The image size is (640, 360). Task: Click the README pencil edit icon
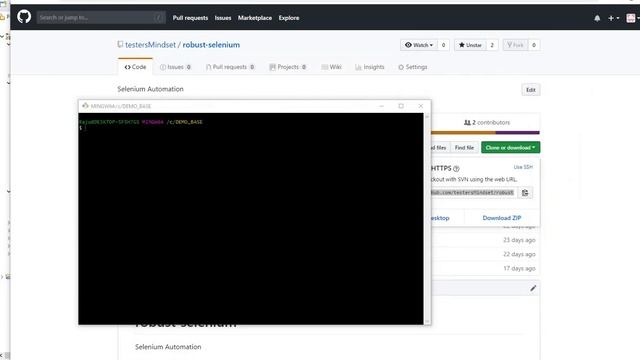533,288
